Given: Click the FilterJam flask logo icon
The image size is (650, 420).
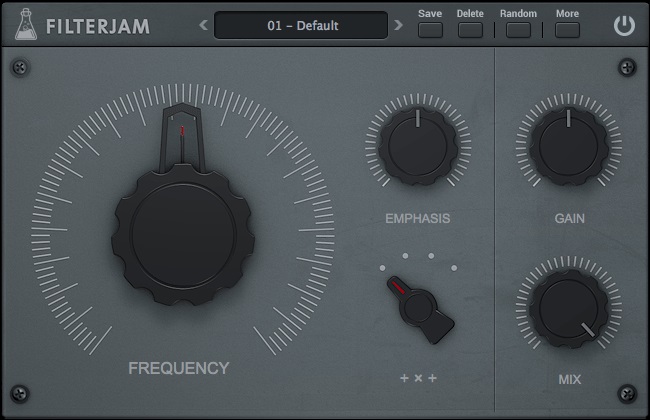Looking at the screenshot, I should (24, 25).
